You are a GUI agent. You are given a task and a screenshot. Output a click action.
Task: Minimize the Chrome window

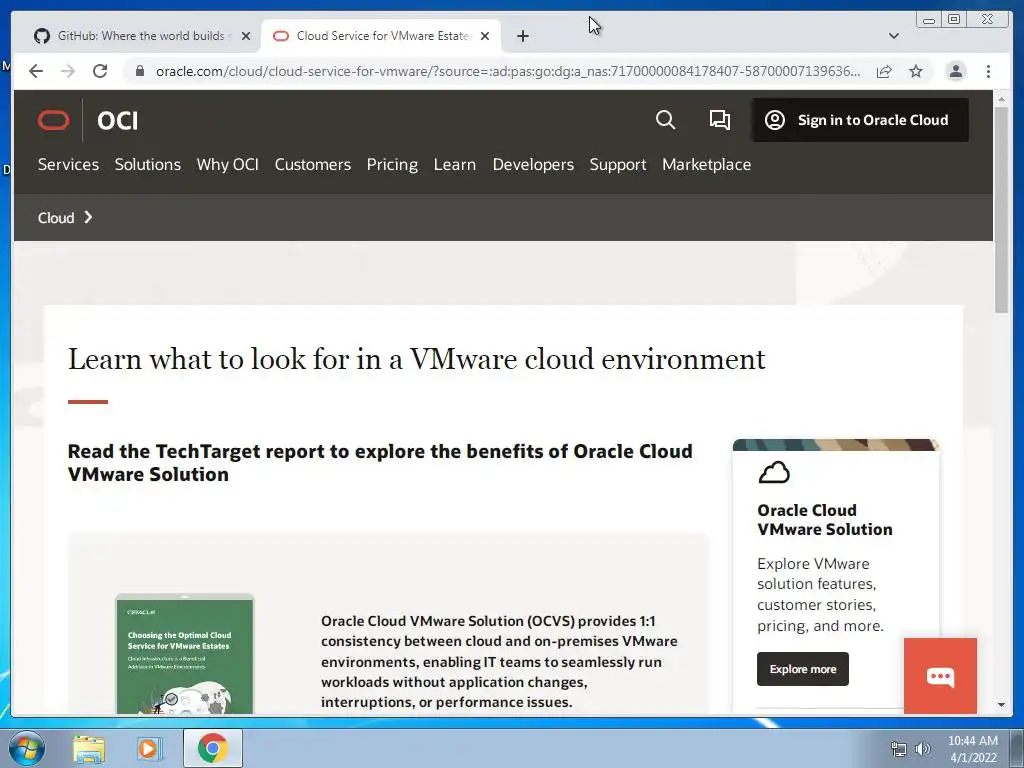click(x=929, y=20)
